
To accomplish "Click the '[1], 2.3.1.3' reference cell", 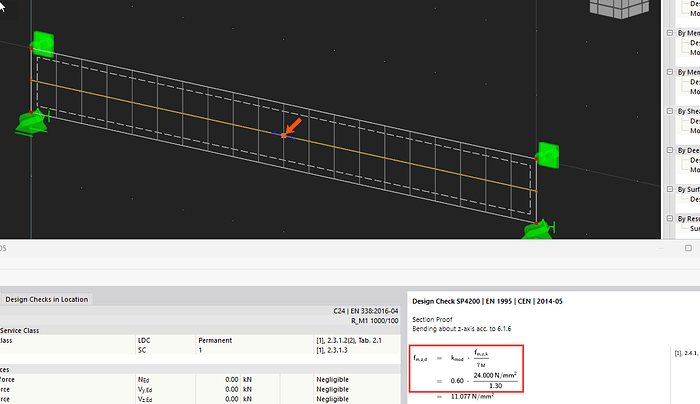I will [x=332, y=350].
